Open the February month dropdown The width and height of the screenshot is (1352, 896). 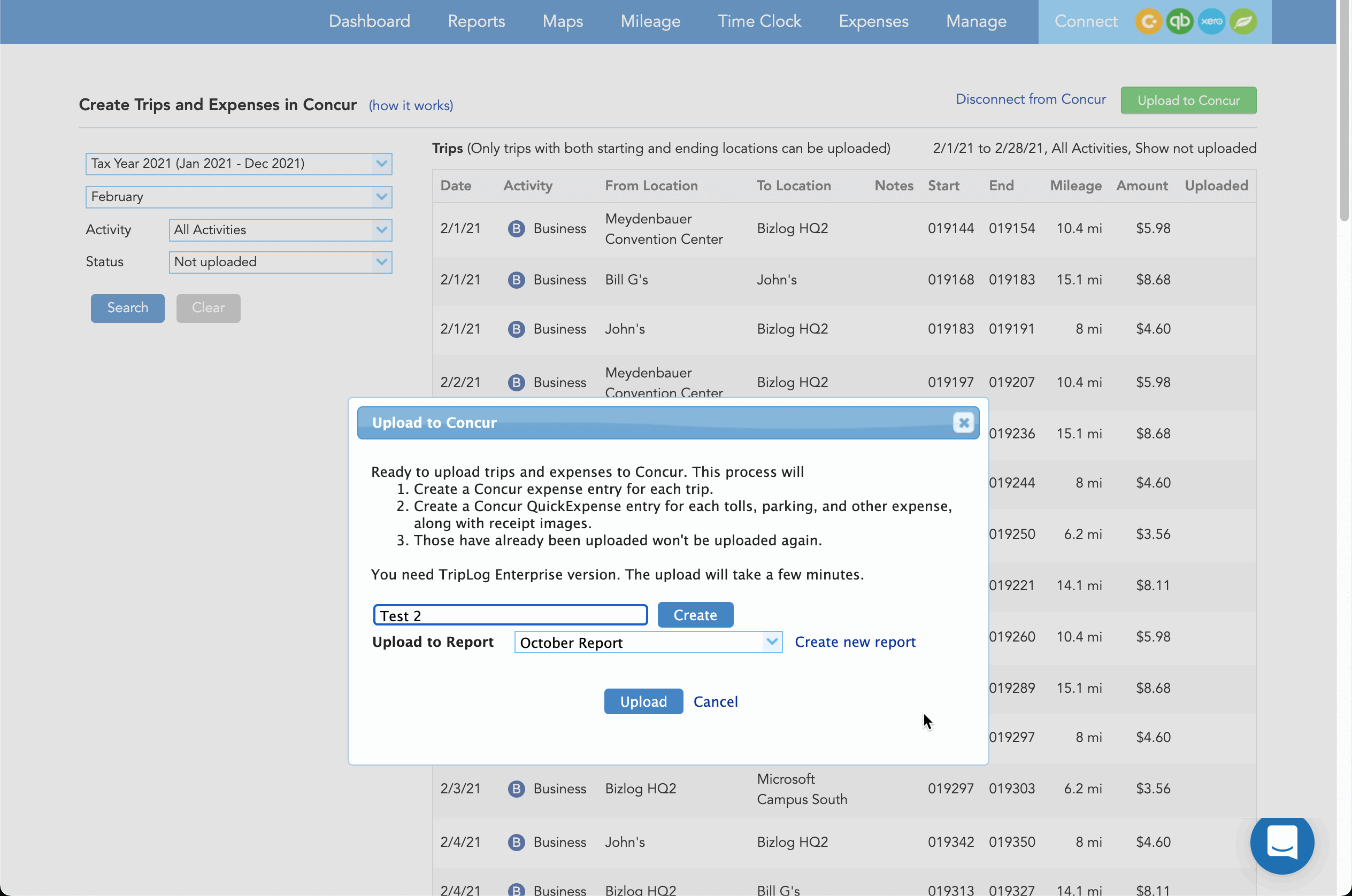239,197
